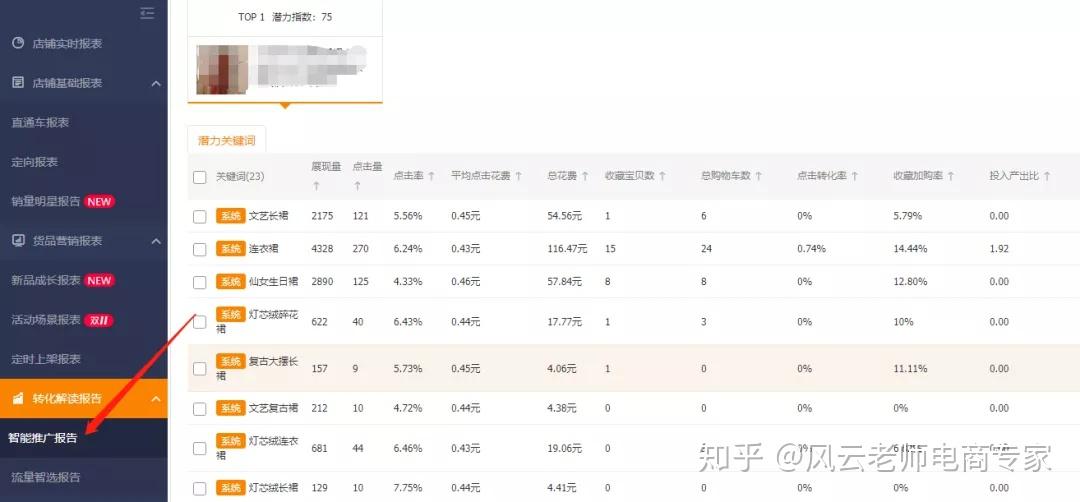Check the 灯芯绒长裙 keyword row
The image size is (1080, 502).
[200, 489]
